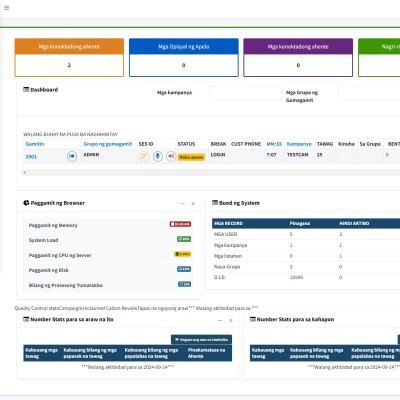Click the CUST PHONE column header

tap(246, 144)
